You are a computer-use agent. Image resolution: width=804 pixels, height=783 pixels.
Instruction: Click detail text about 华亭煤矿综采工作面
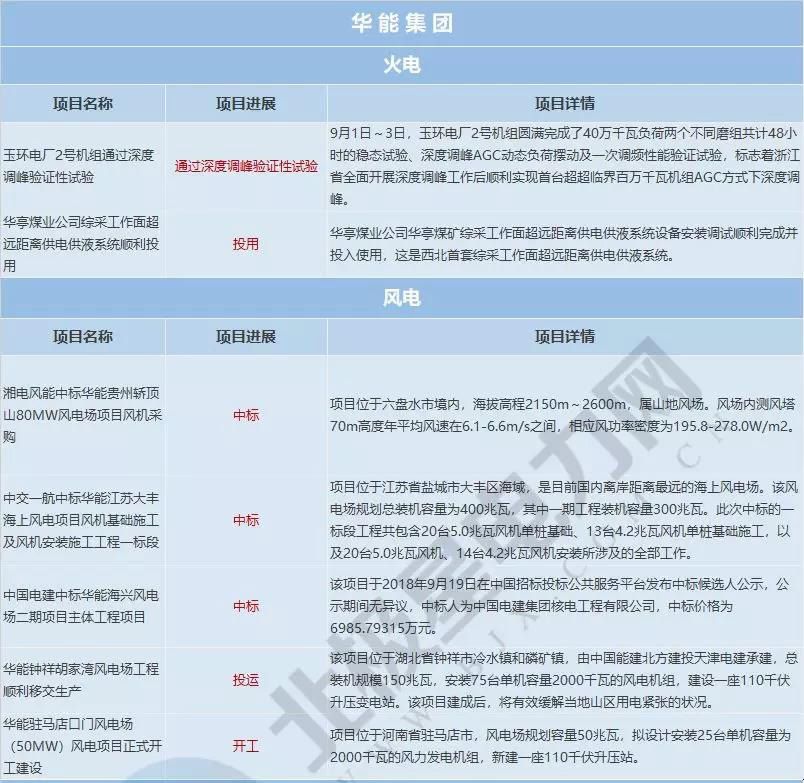coord(564,244)
